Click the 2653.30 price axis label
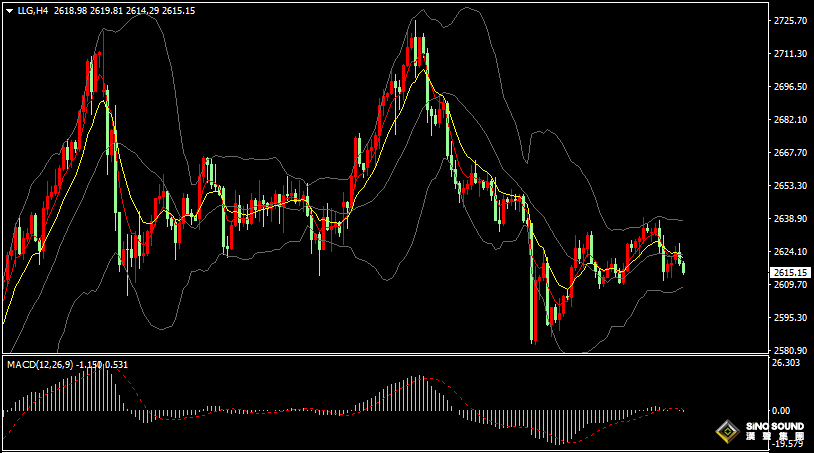The height and width of the screenshot is (453, 814). point(790,186)
